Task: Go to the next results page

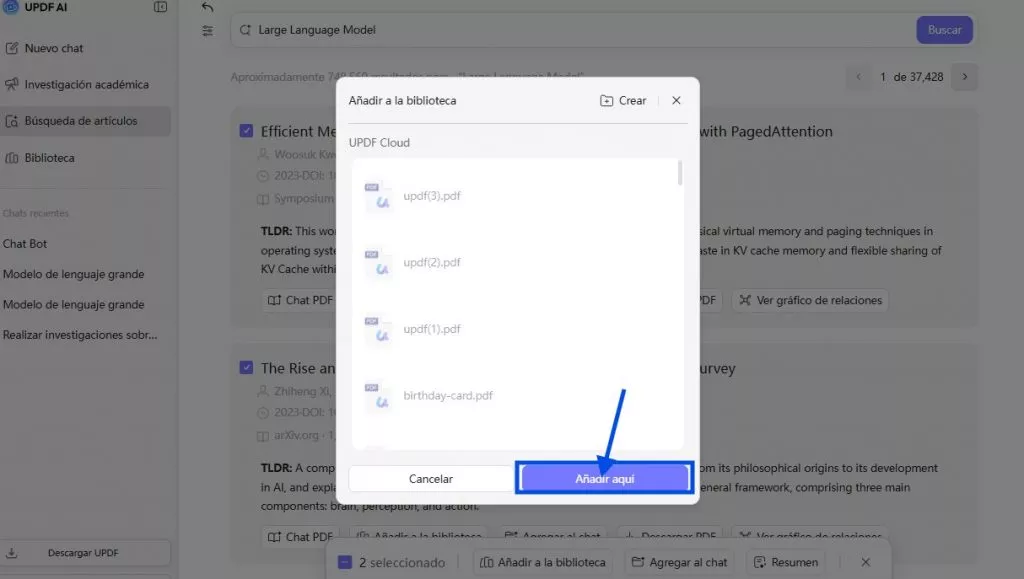Action: [965, 77]
